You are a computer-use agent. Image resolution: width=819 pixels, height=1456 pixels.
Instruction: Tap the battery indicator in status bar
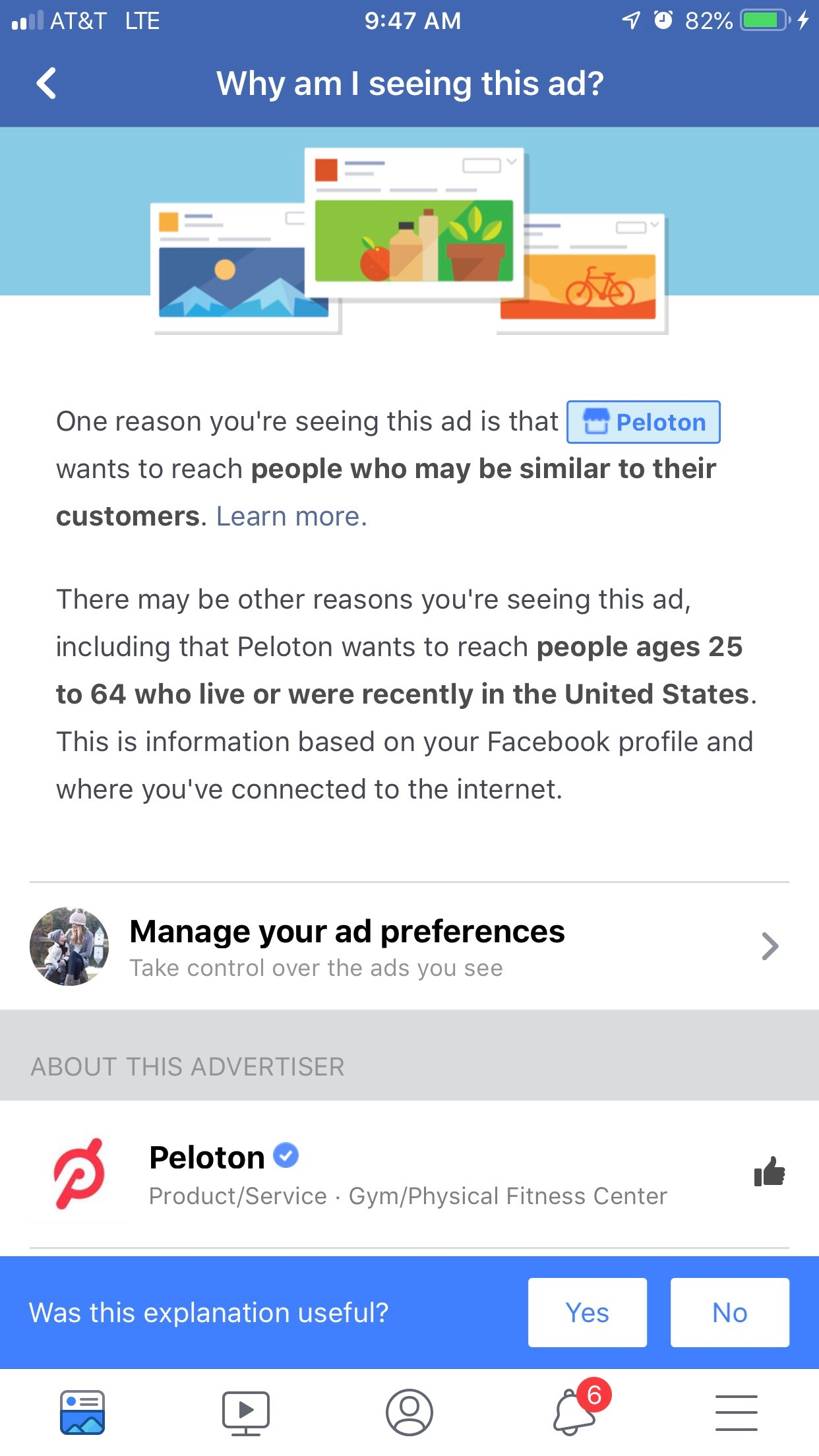tap(765, 20)
